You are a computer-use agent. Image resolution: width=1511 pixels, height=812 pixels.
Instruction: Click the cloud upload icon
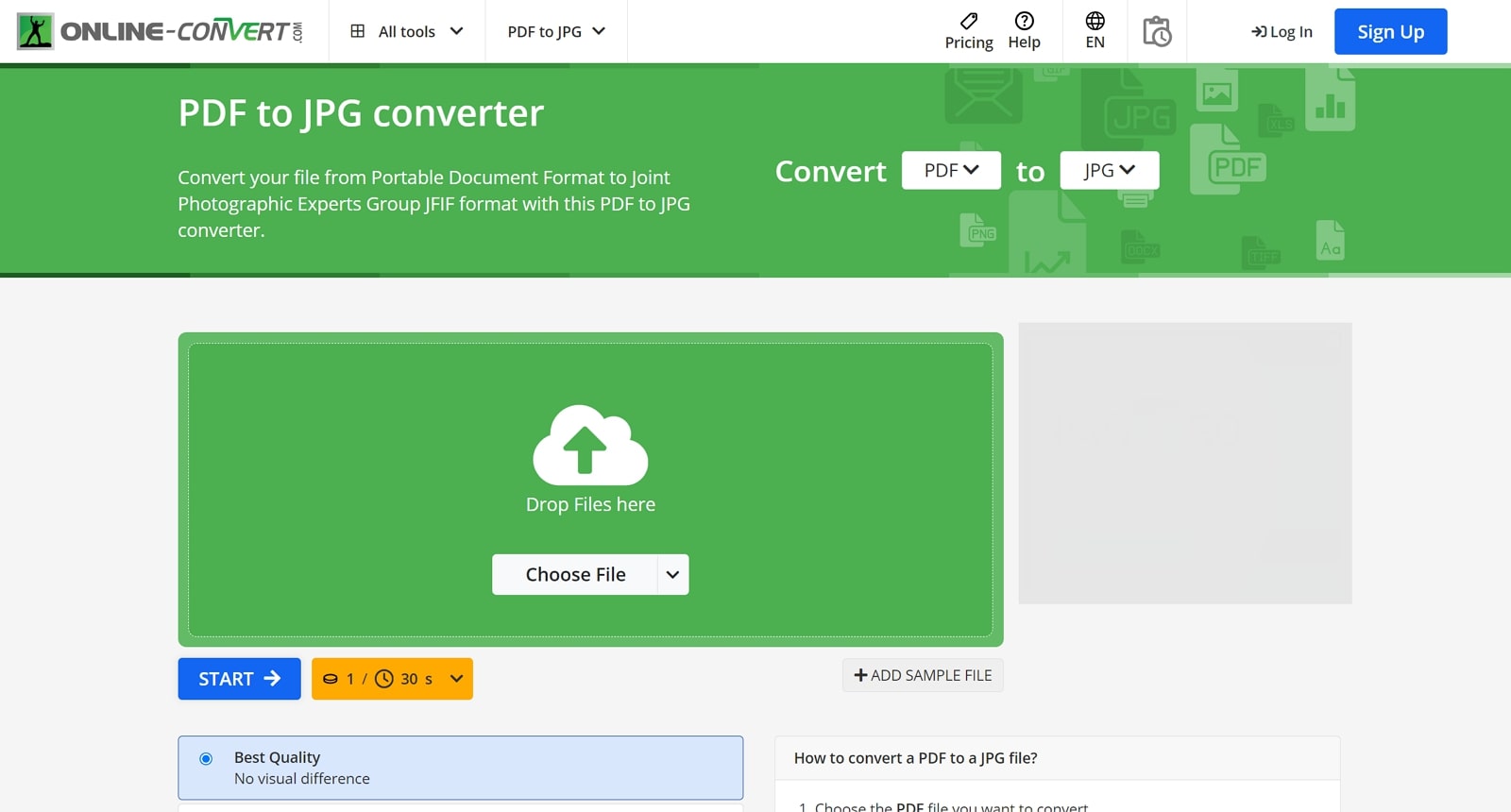(590, 445)
